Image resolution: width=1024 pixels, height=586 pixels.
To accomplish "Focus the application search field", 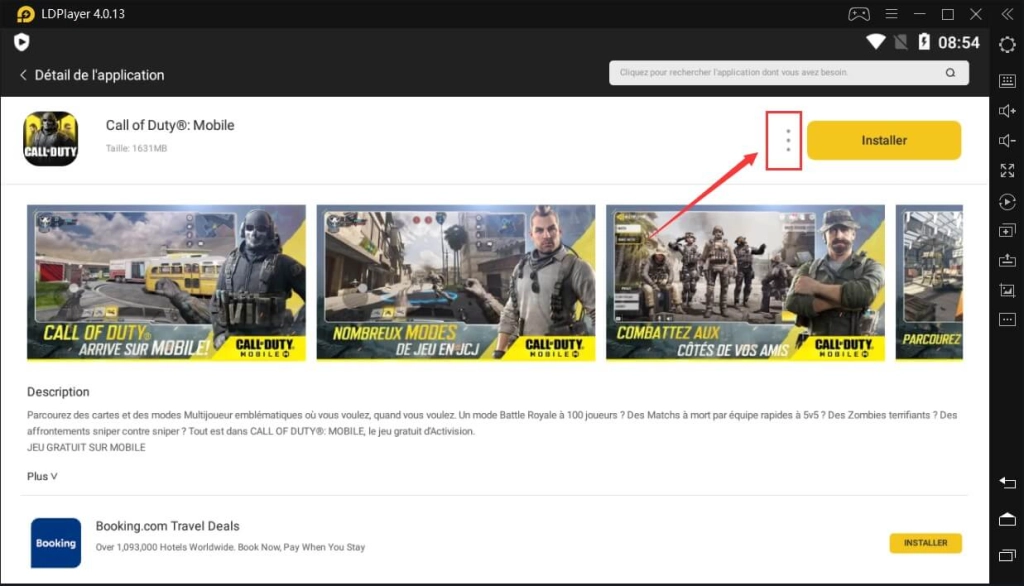I will (789, 73).
